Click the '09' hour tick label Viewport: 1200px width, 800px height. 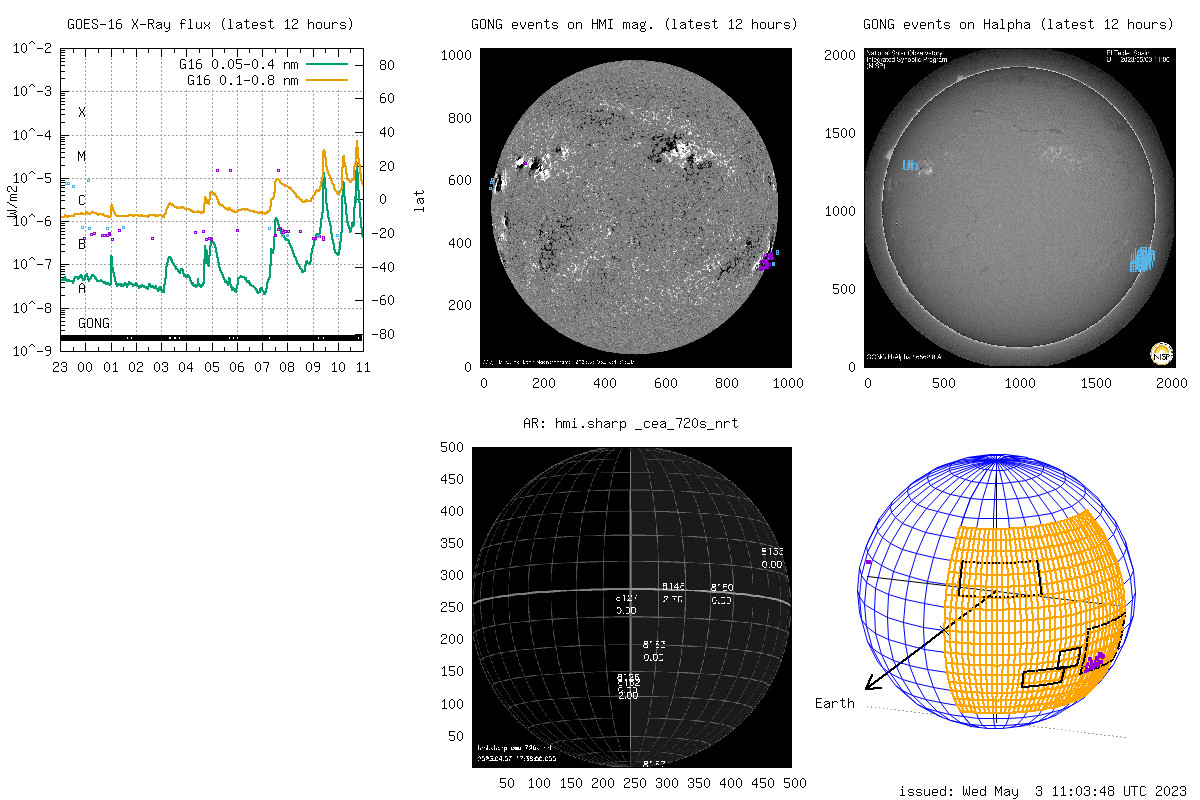click(x=313, y=368)
